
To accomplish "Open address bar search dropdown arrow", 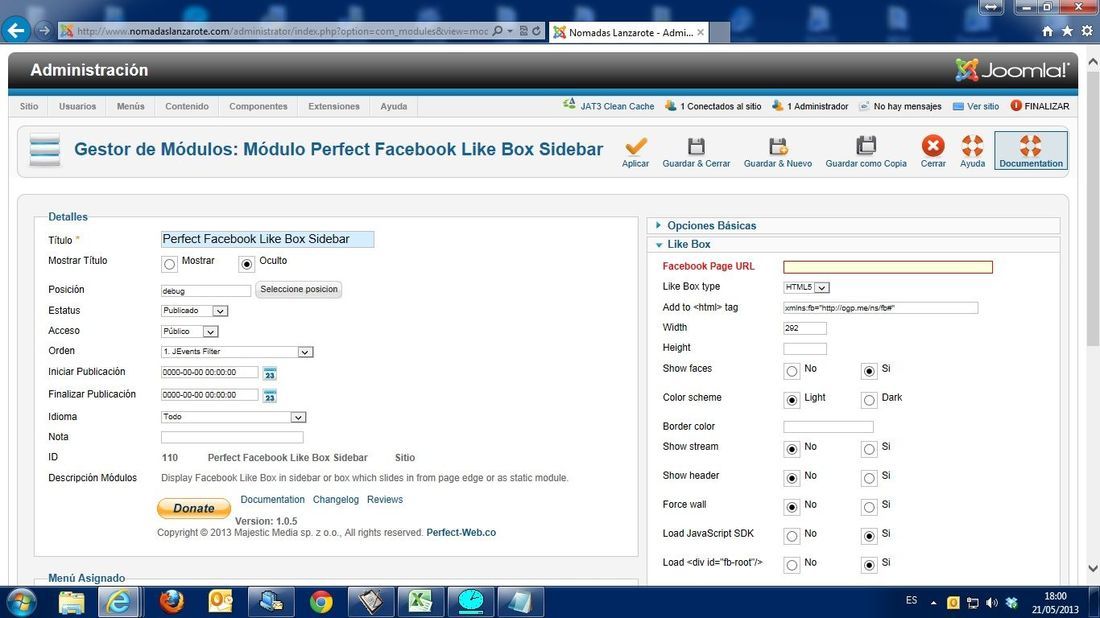I will pyautogui.click(x=509, y=32).
